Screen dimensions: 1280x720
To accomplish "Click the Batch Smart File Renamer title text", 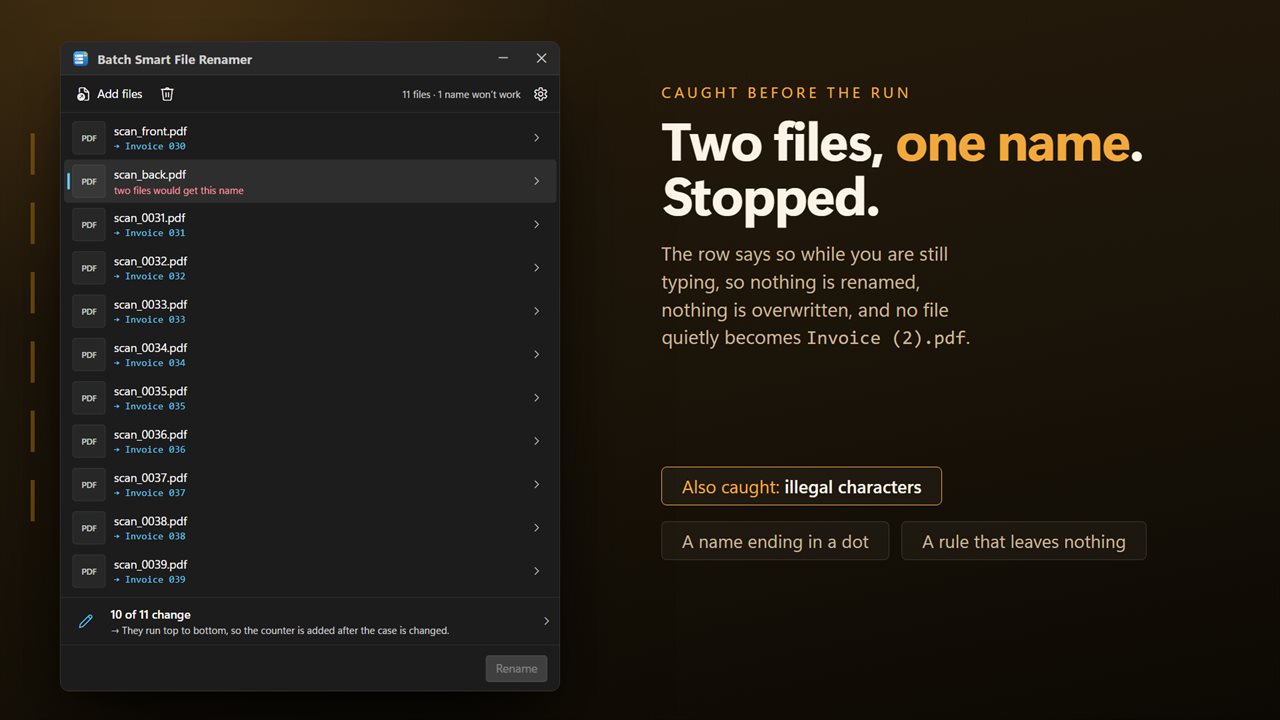I will (x=175, y=60).
